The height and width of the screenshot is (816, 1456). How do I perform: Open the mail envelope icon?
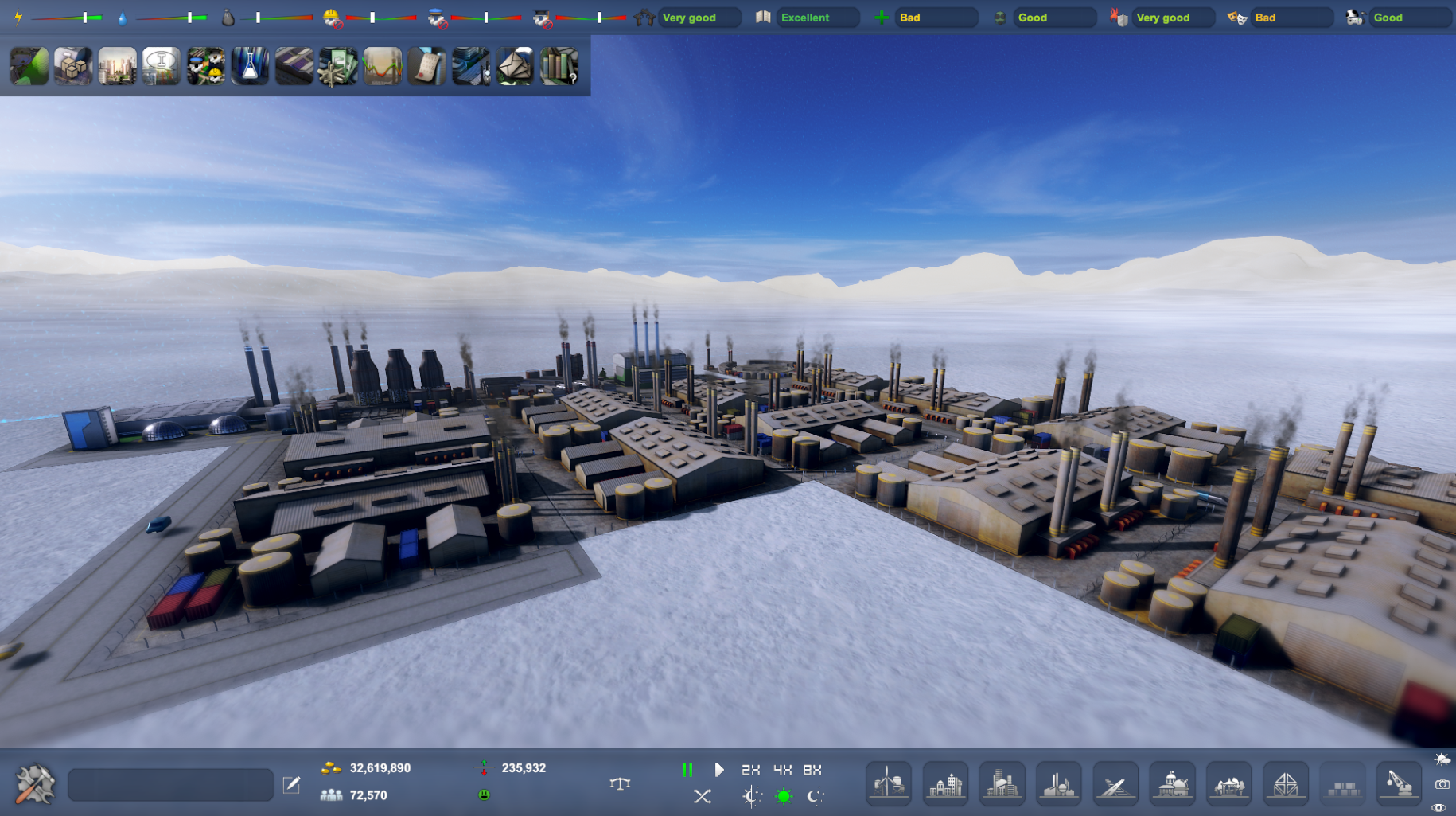[515, 66]
